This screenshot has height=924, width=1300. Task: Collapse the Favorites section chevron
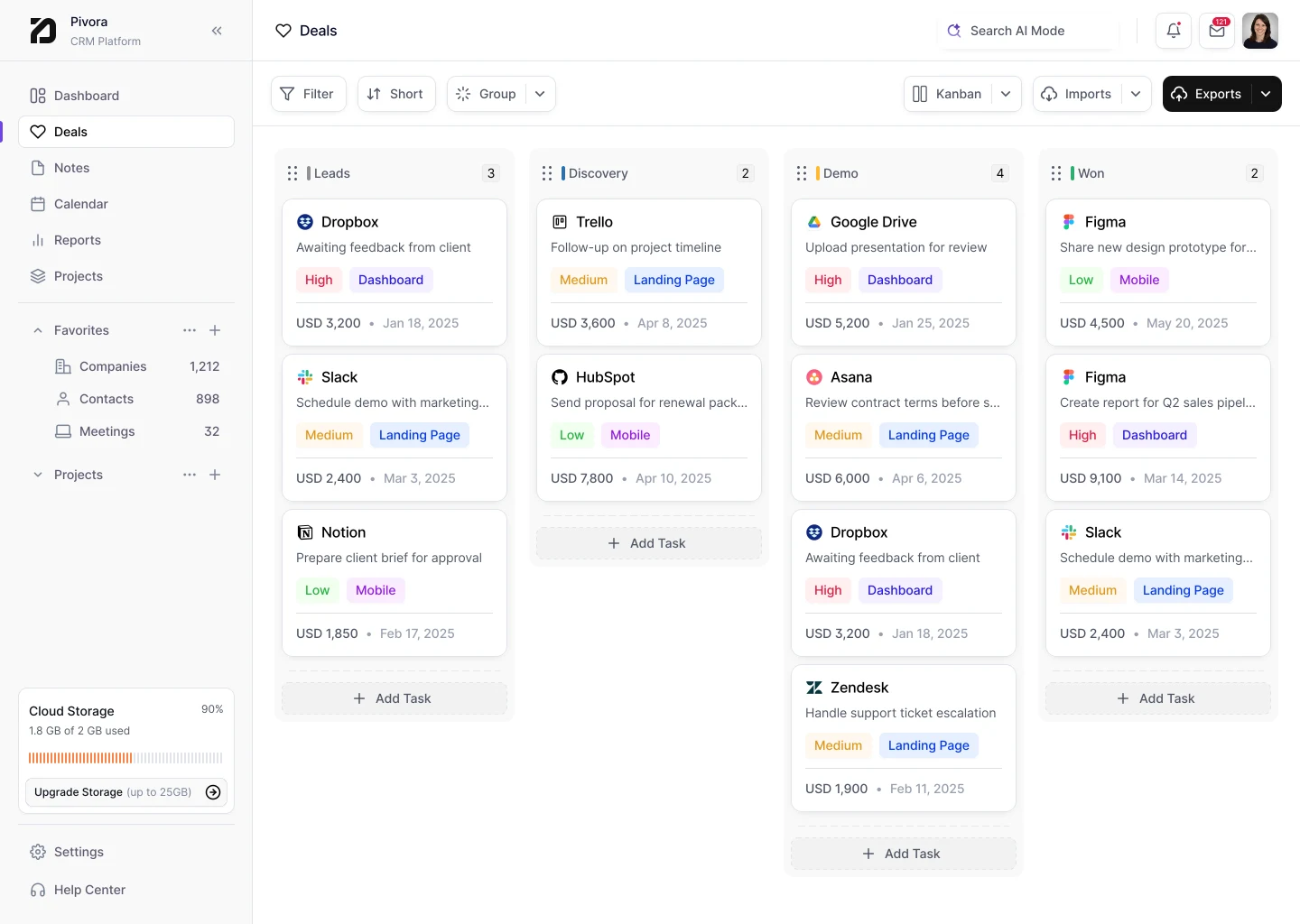pyautogui.click(x=38, y=330)
